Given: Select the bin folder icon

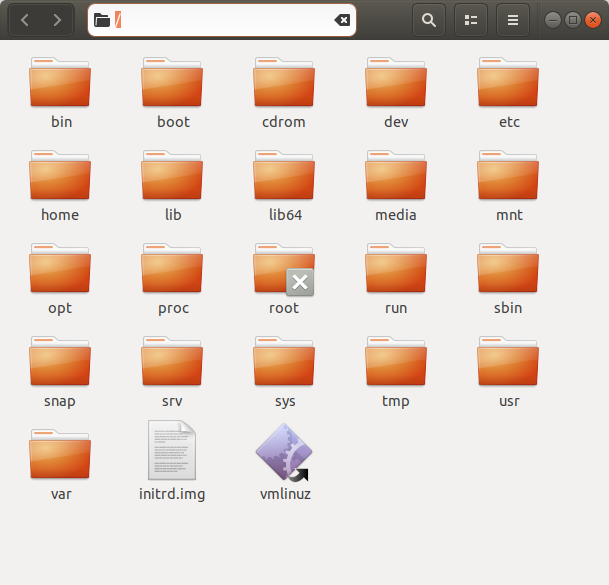Looking at the screenshot, I should click(x=60, y=82).
